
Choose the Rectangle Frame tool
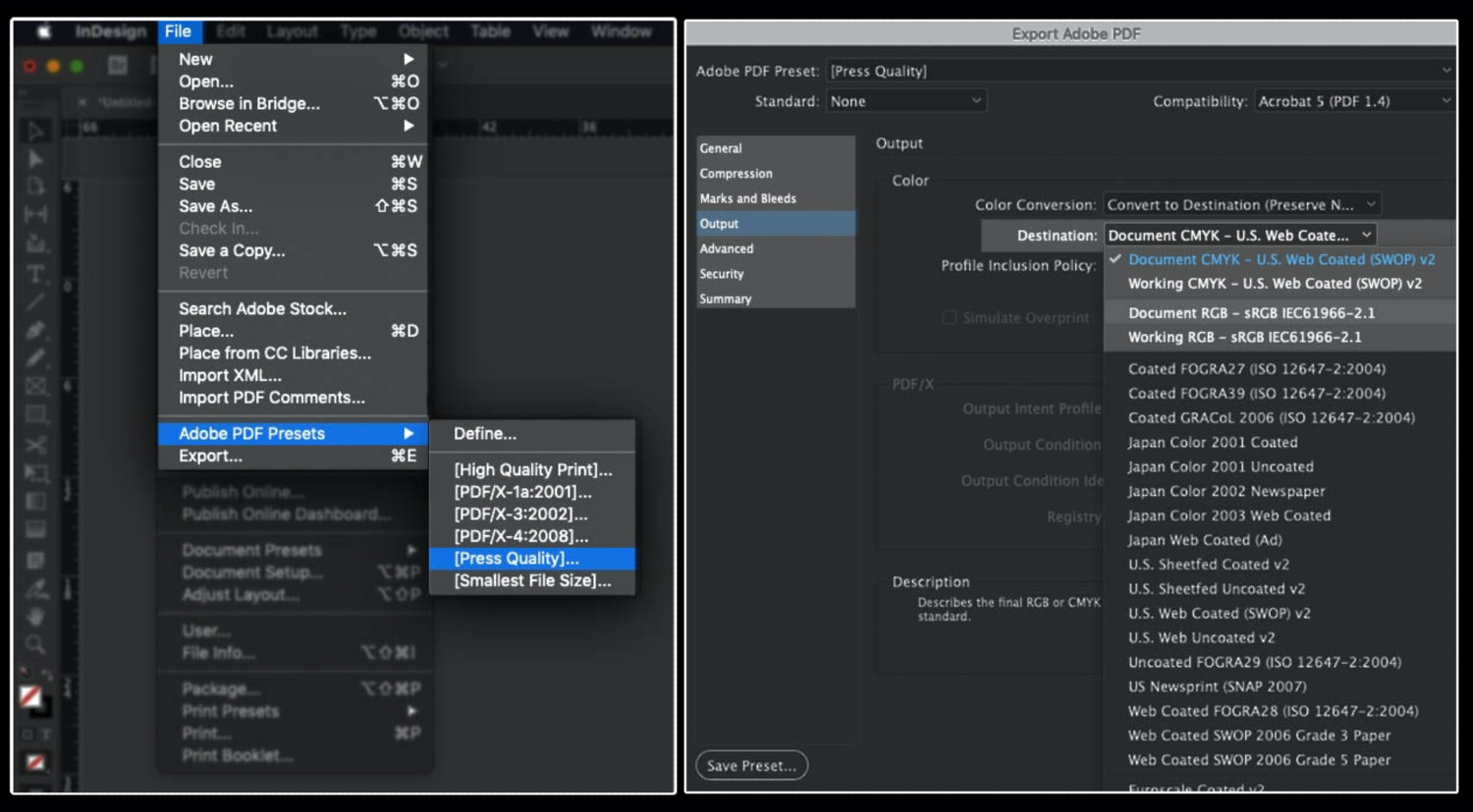[35, 386]
